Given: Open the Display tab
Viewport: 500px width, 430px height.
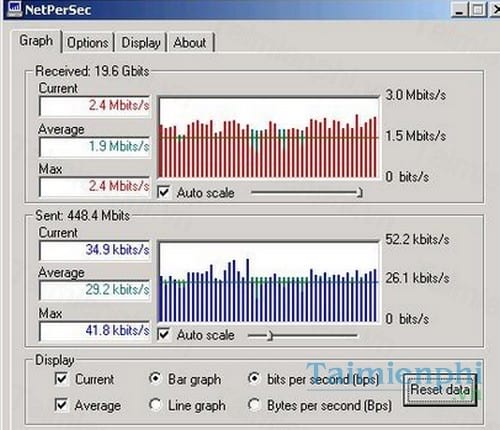Looking at the screenshot, I should pyautogui.click(x=141, y=43).
